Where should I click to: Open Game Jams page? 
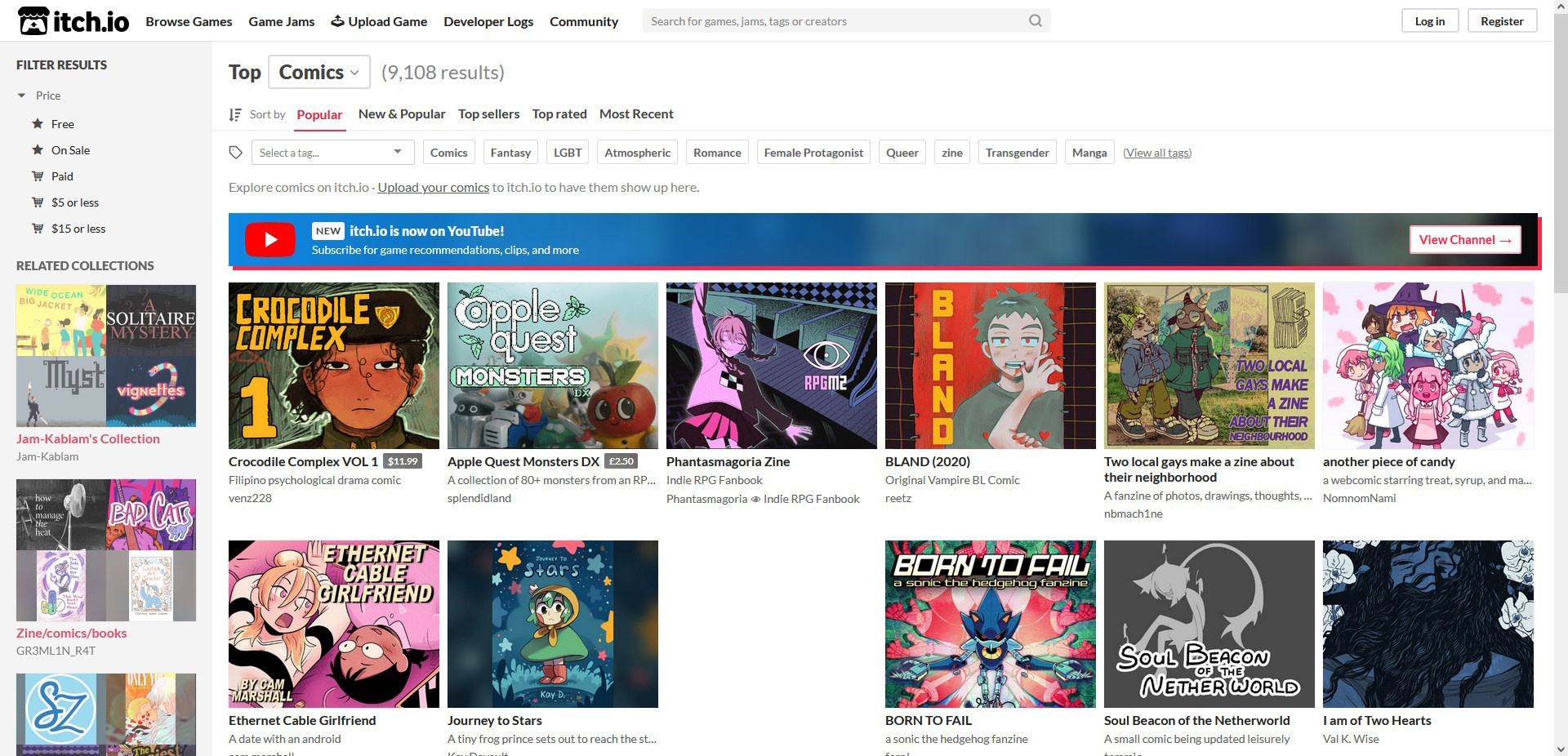click(282, 21)
